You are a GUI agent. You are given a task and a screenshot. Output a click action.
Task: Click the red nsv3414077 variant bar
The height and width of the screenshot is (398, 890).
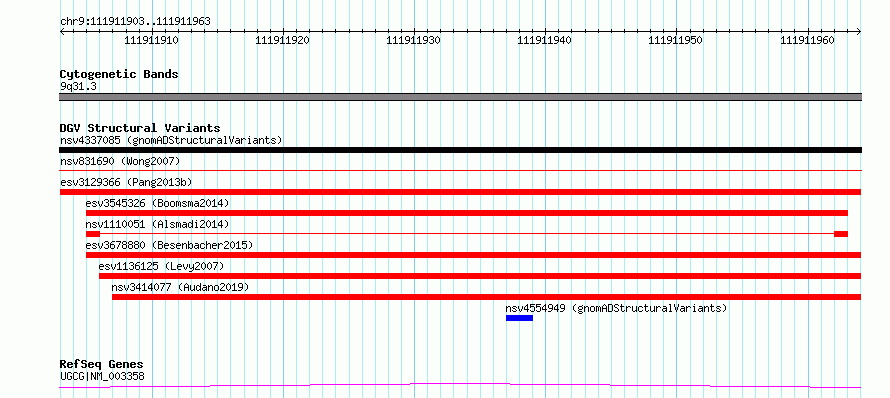pyautogui.click(x=486, y=297)
